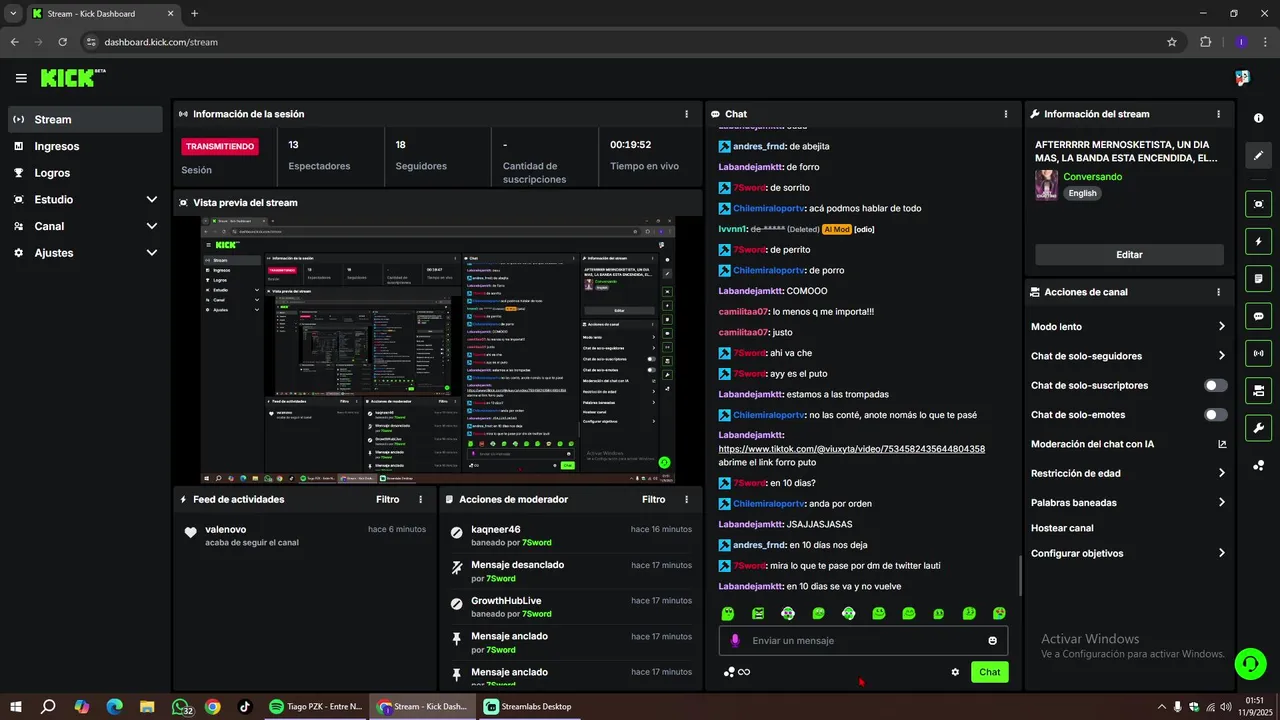This screenshot has height=720, width=1280.
Task: Click the chat panel scrollbar
Action: pyautogui.click(x=1020, y=575)
